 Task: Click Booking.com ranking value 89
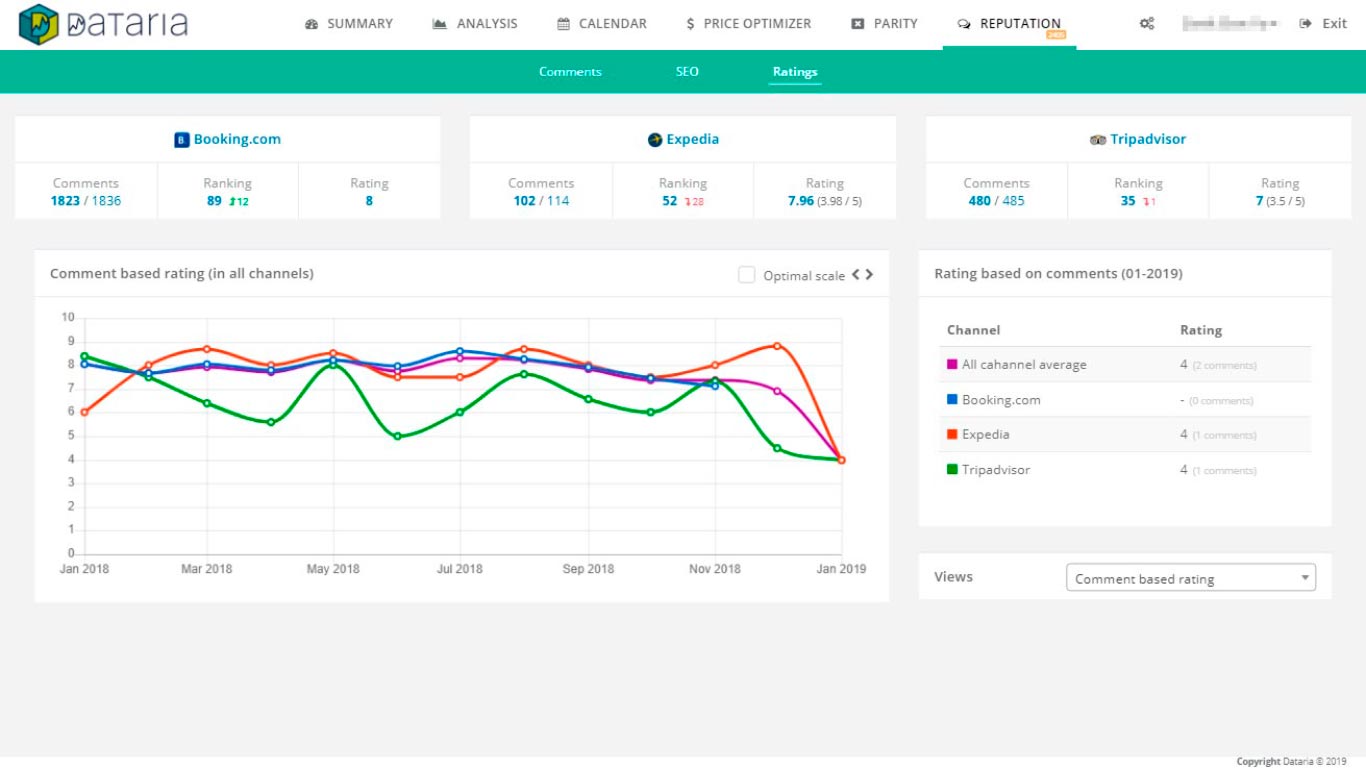[x=214, y=201]
